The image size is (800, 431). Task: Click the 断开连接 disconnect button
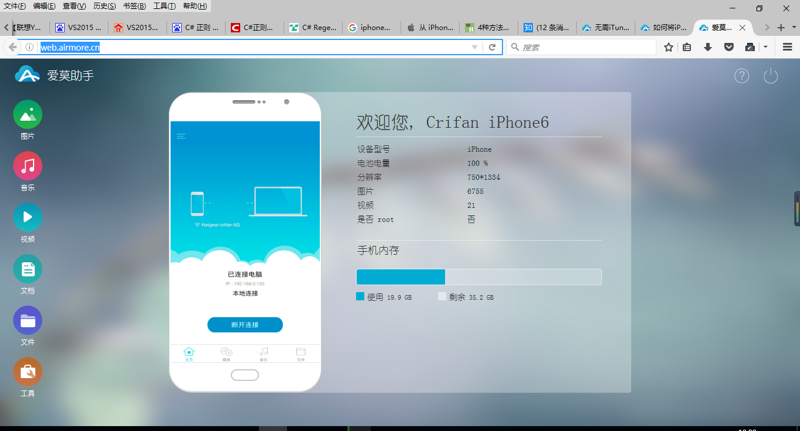click(x=245, y=324)
